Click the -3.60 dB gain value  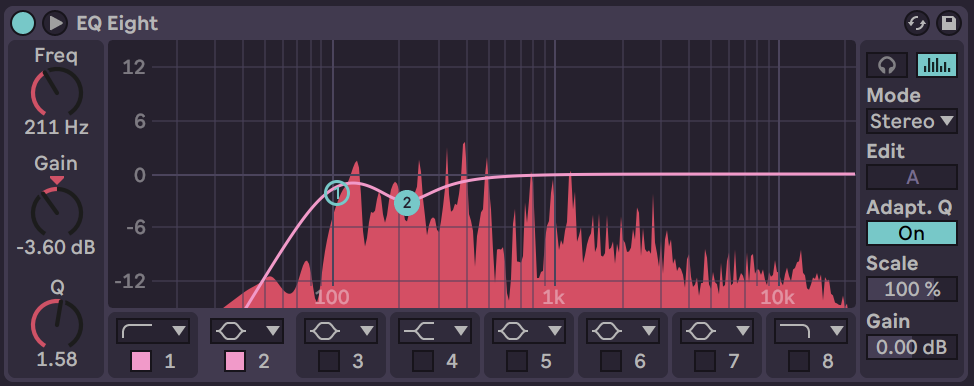point(56,247)
